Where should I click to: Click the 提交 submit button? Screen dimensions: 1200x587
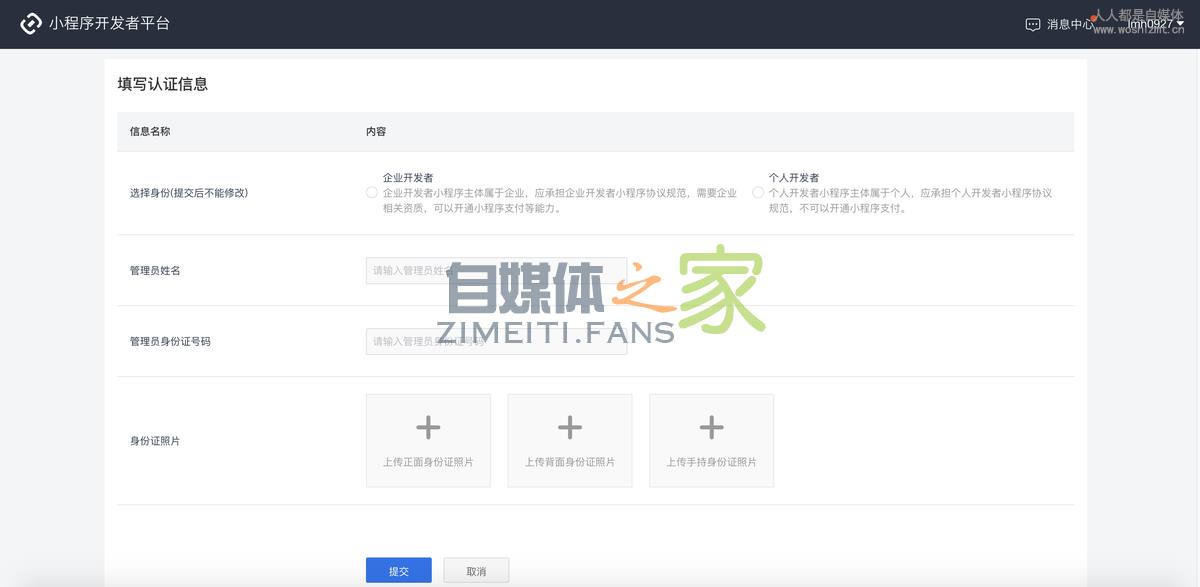tap(398, 569)
